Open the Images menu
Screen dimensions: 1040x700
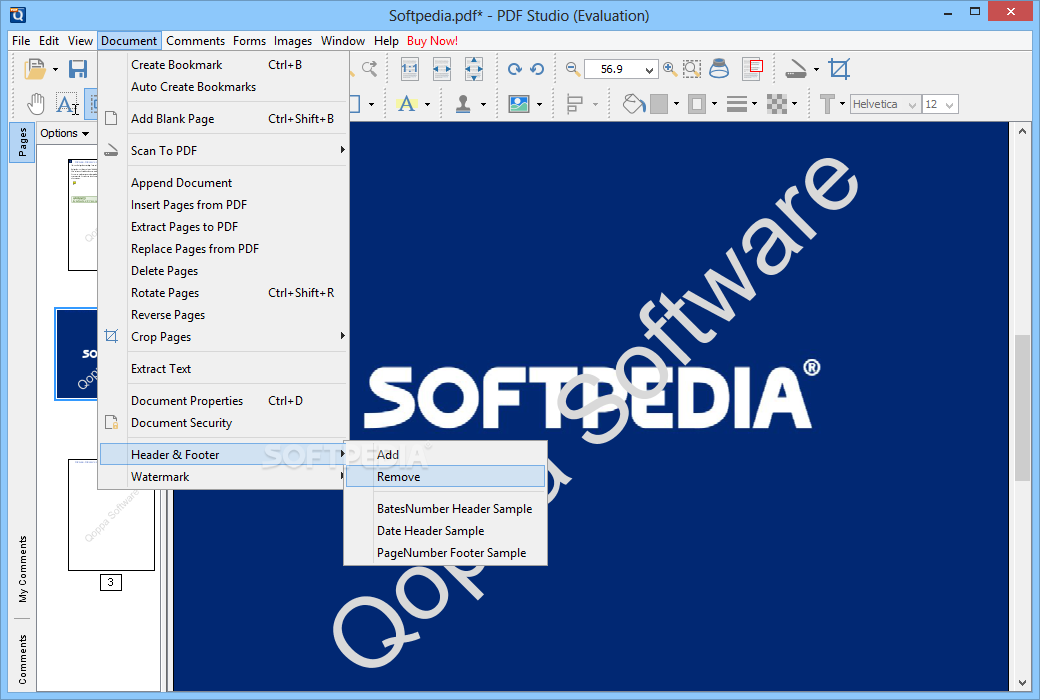point(292,40)
